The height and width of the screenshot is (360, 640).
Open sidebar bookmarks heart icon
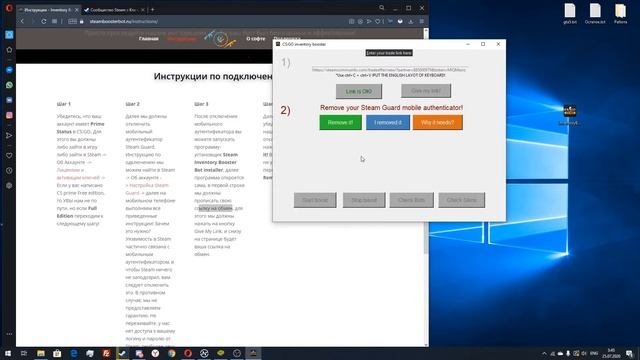[9, 156]
